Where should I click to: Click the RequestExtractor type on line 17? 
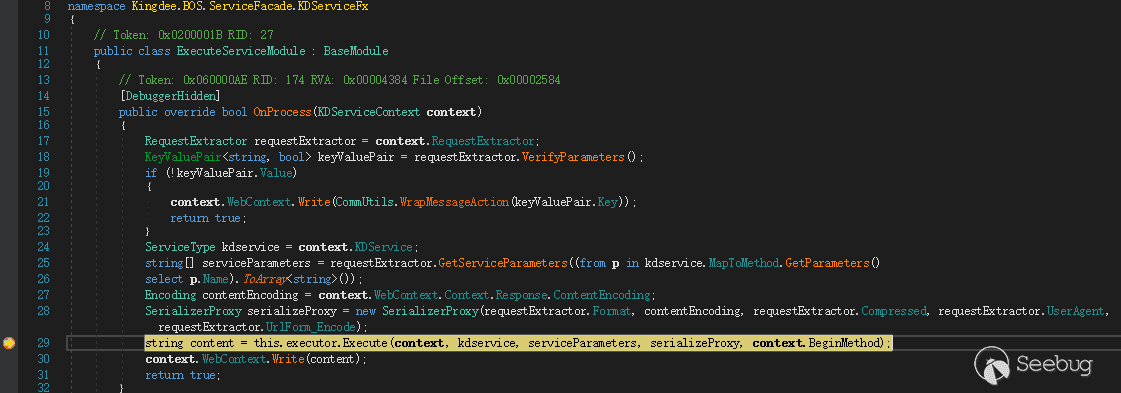[x=196, y=141]
